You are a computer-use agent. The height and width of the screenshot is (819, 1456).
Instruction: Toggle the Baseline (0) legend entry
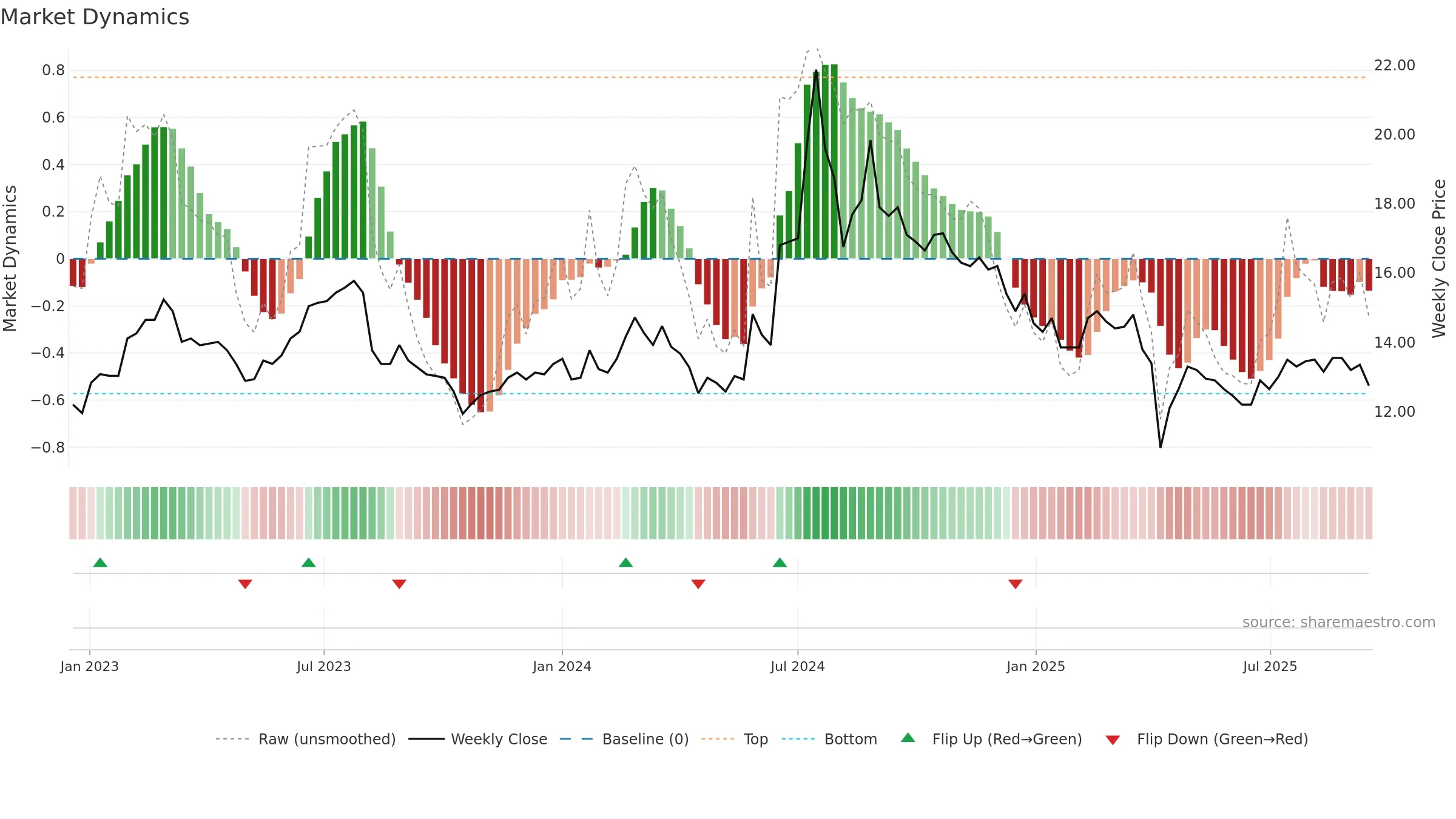[x=624, y=739]
